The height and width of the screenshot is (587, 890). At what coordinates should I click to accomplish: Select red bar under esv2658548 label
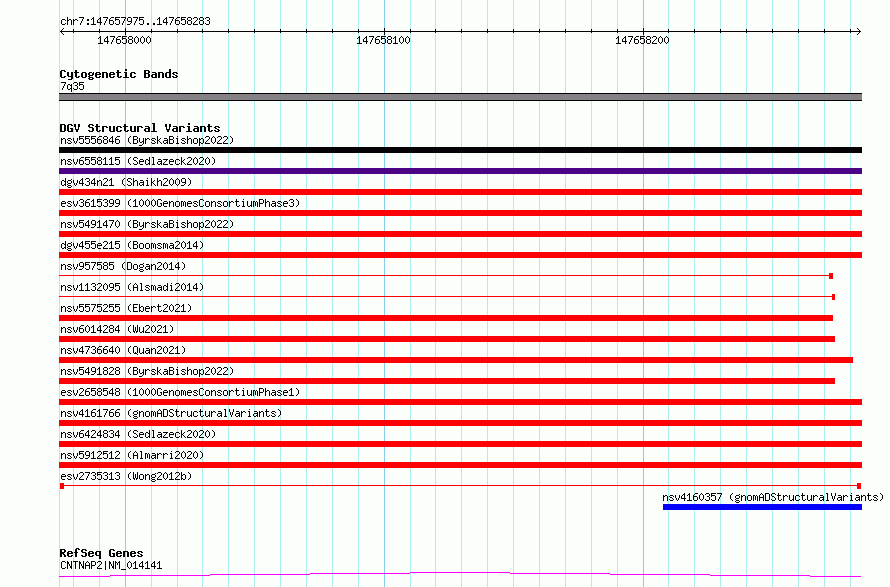(460, 402)
